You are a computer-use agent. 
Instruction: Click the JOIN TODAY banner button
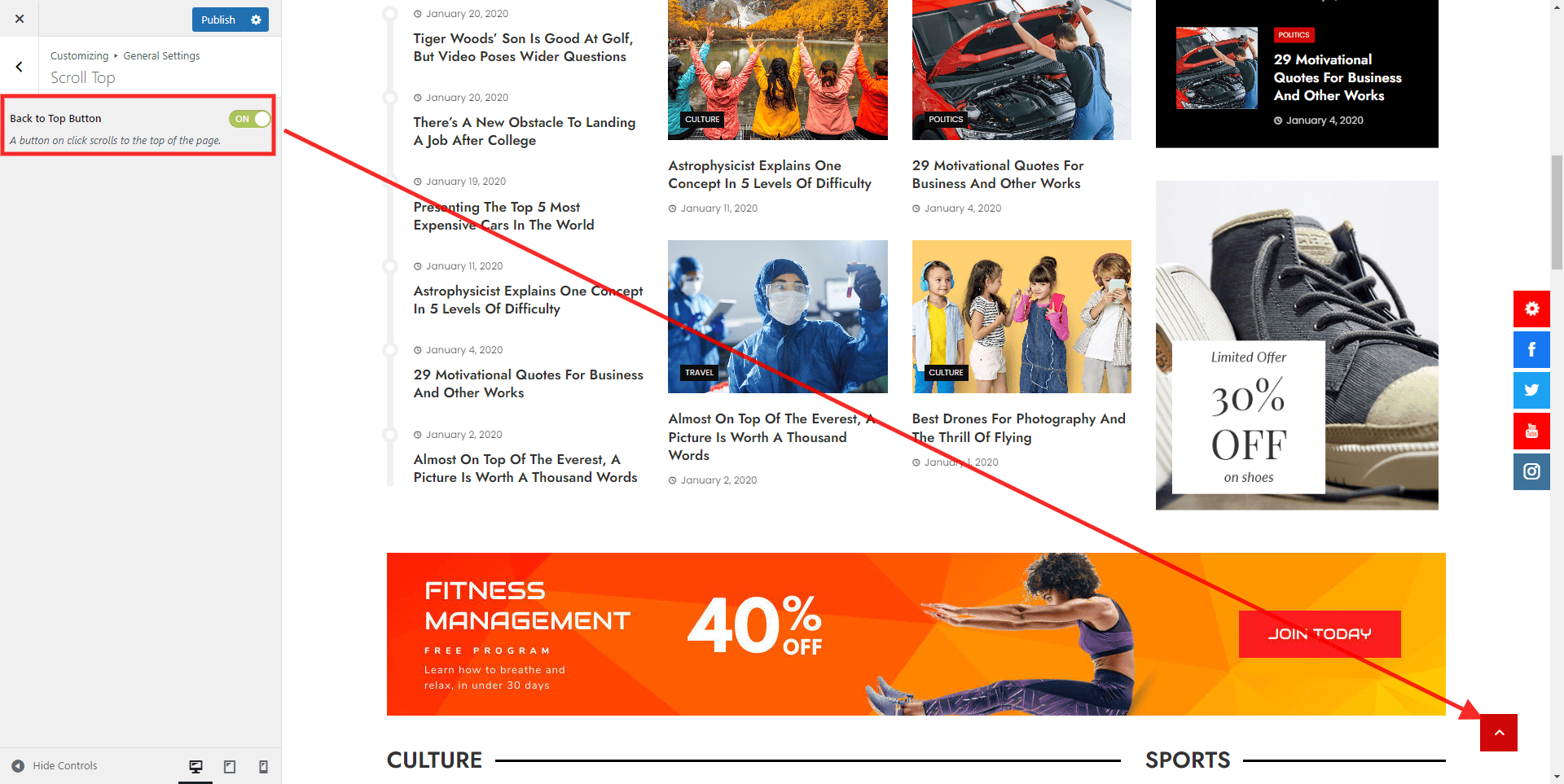click(x=1320, y=633)
